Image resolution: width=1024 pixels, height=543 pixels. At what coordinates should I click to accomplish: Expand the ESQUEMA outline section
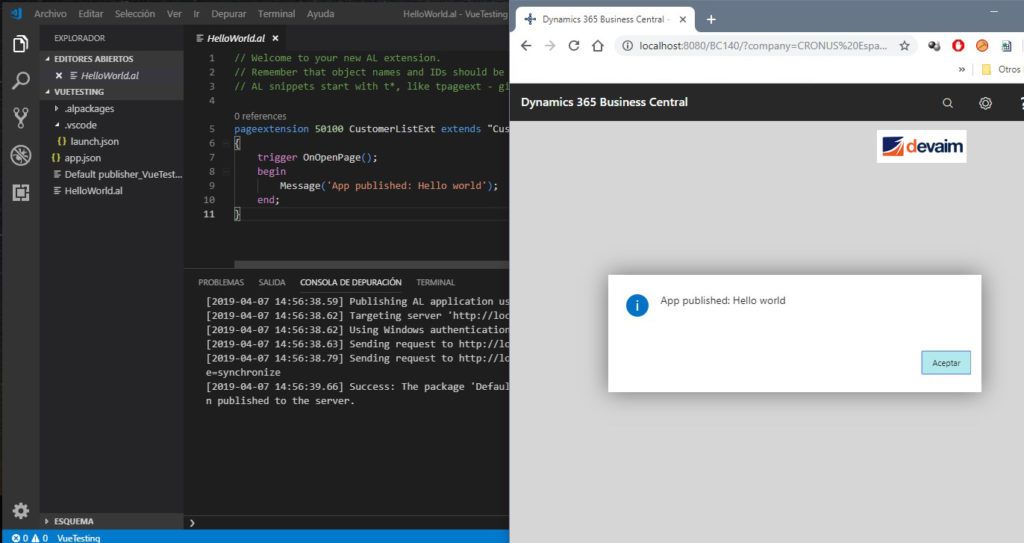click(x=47, y=521)
